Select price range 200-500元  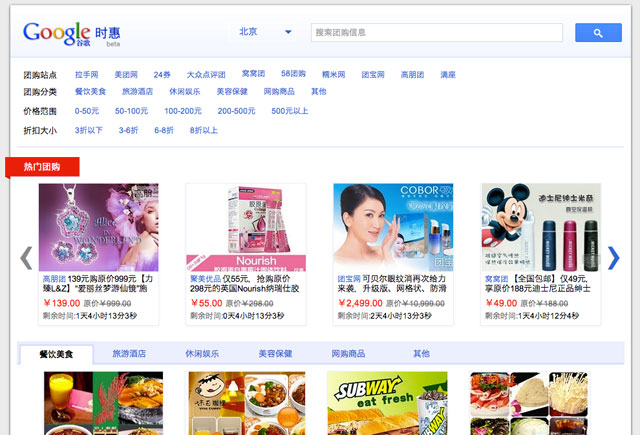[x=236, y=111]
